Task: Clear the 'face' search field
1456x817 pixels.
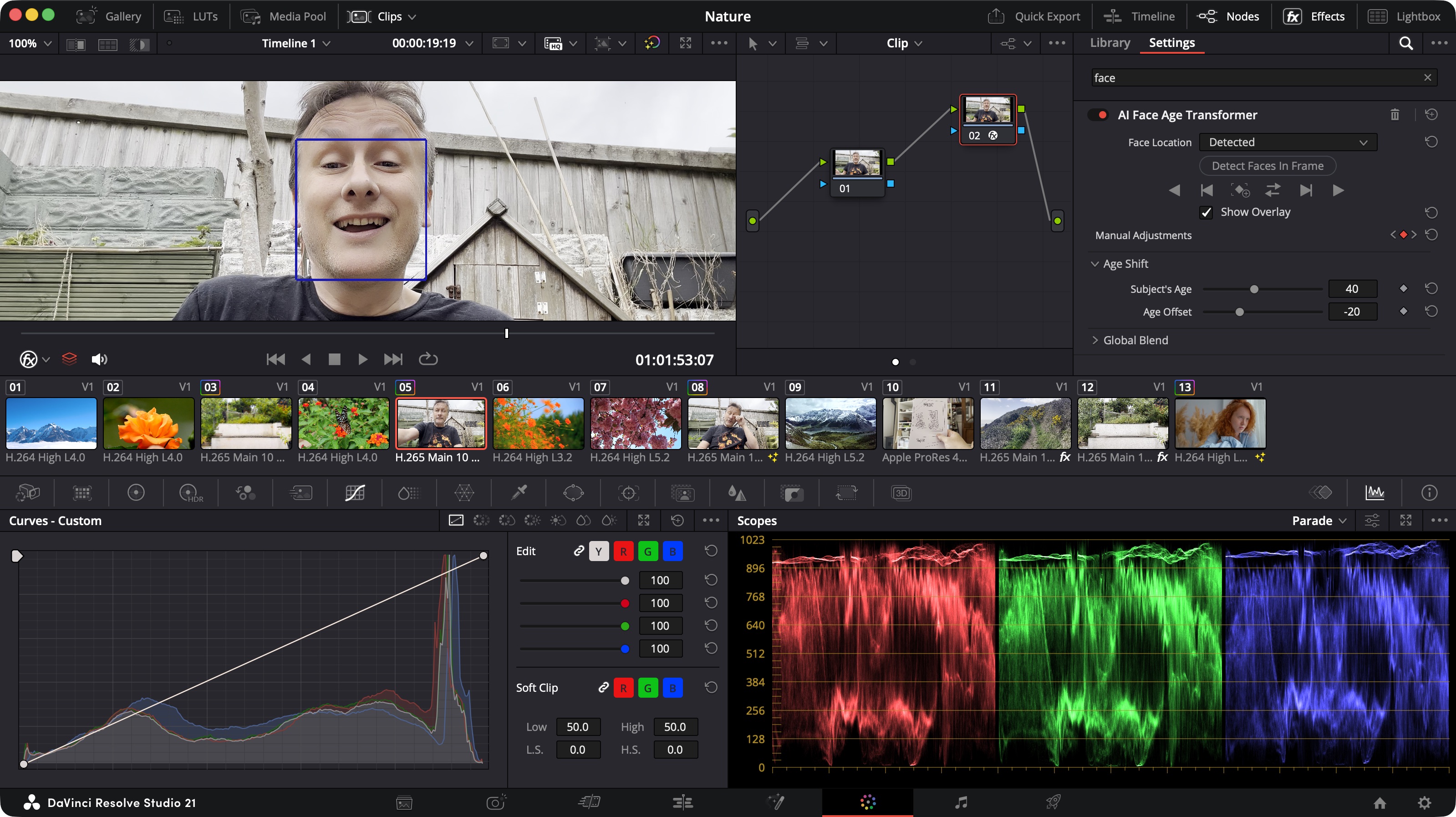Action: (x=1427, y=77)
